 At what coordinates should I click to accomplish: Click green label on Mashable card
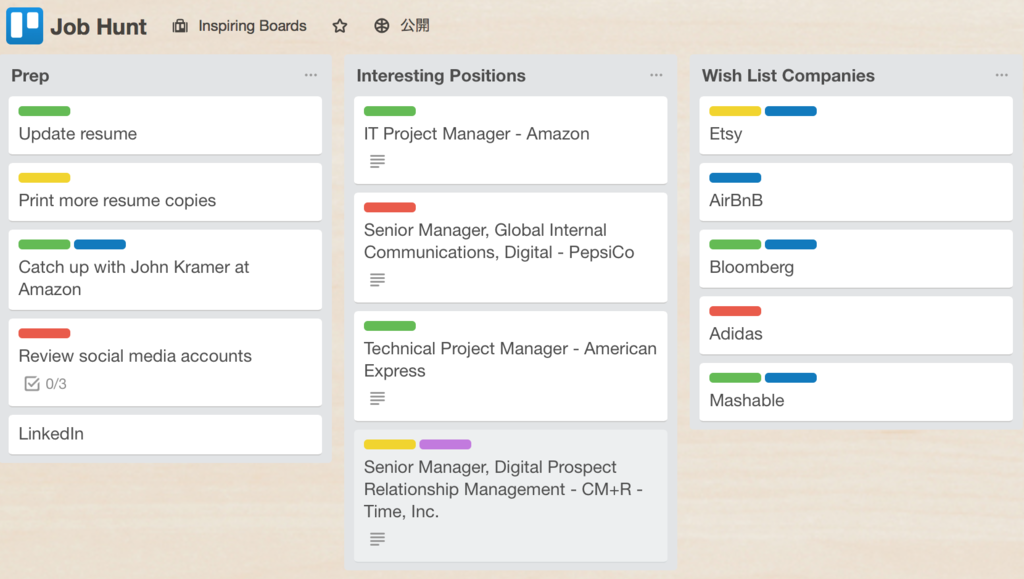point(735,377)
